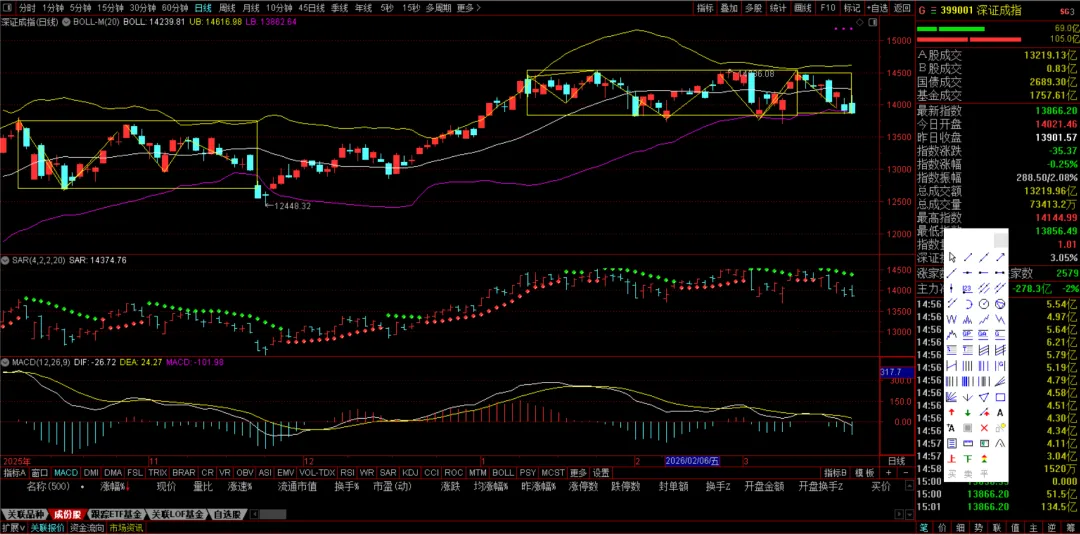Screen dimensions: 1080x535
Task: Click the 指标 button in top toolbar
Action: [x=705, y=8]
